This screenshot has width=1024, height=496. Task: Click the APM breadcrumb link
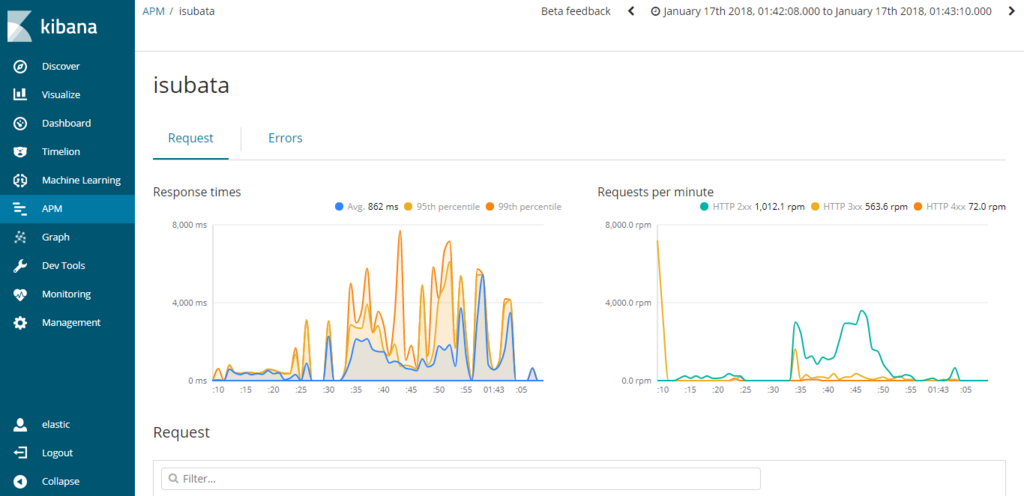coord(153,11)
